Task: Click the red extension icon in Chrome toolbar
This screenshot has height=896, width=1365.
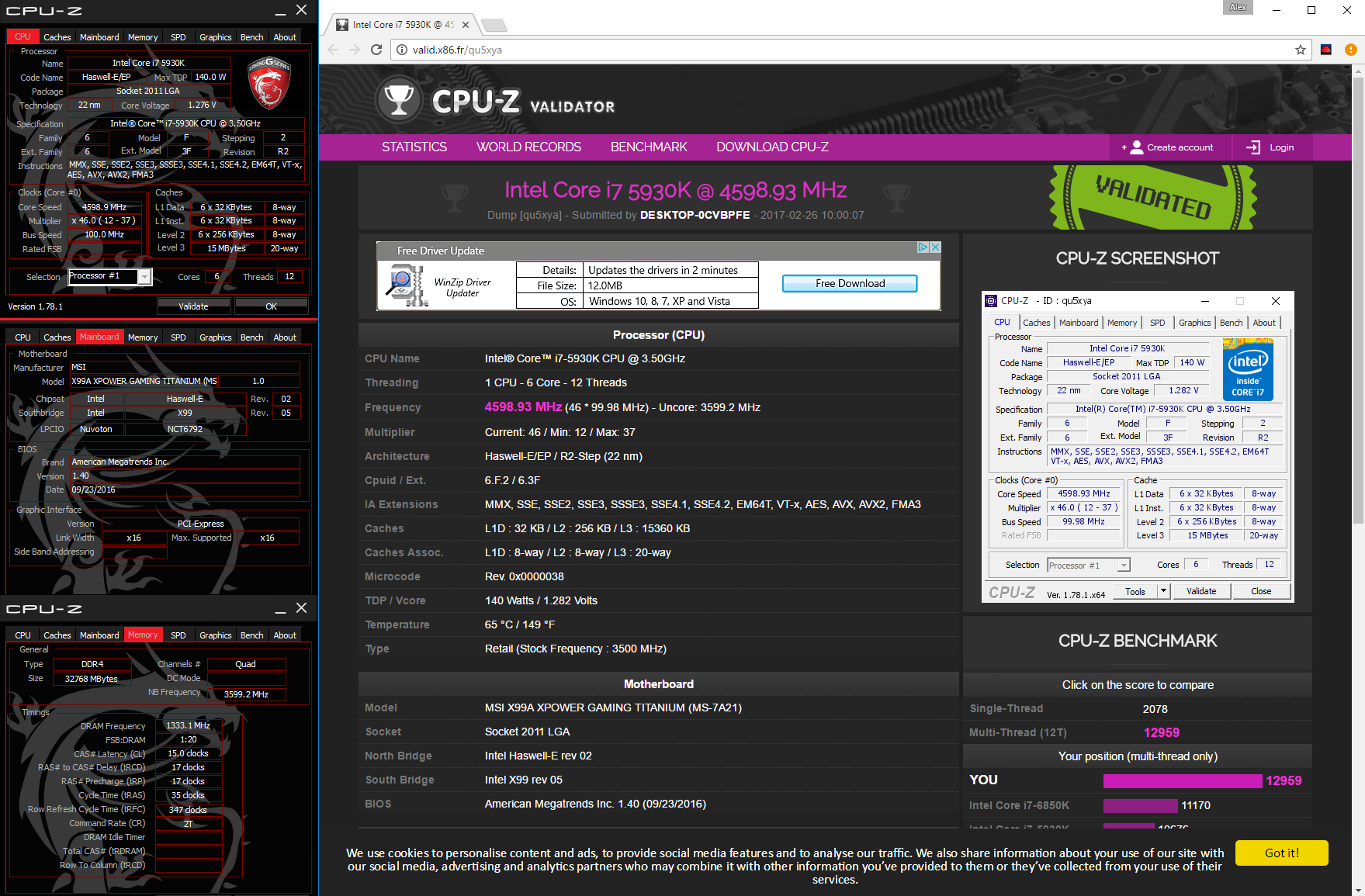Action: (1326, 50)
